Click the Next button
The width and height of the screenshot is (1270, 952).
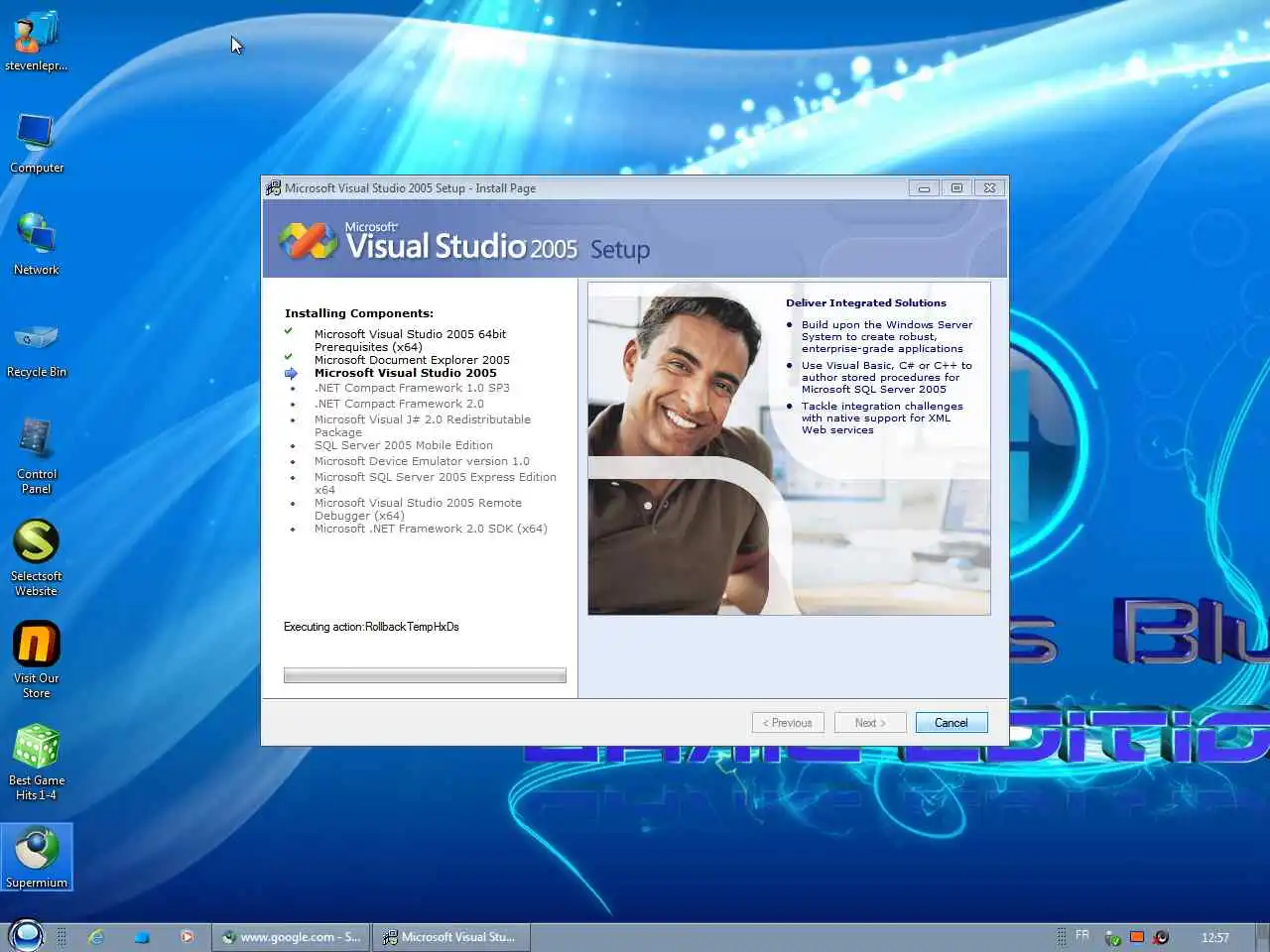[x=870, y=723]
